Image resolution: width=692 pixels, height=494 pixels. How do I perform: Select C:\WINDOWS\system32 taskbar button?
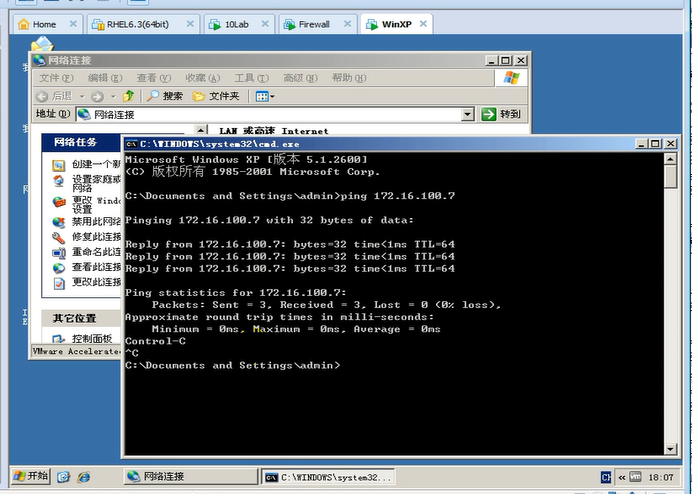pyautogui.click(x=328, y=477)
